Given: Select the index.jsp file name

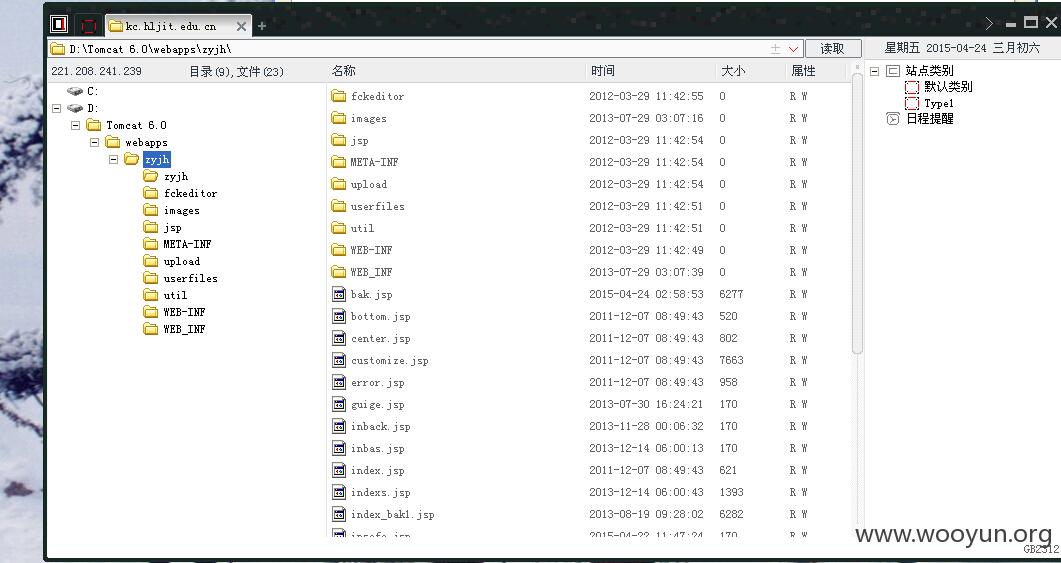Looking at the screenshot, I should (x=378, y=470).
